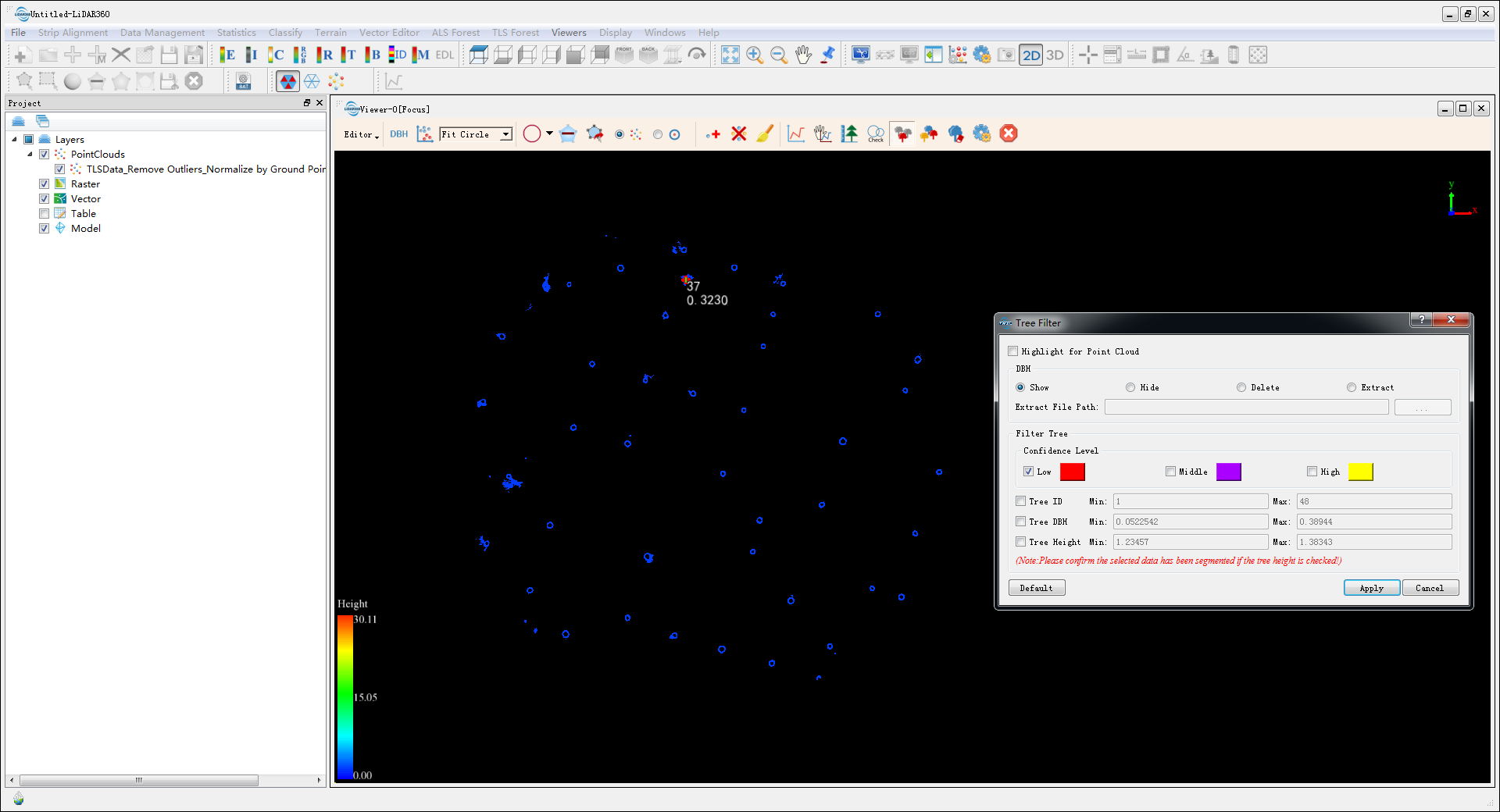Click the add seed point icon
Image resolution: width=1500 pixels, height=812 pixels.
[712, 134]
